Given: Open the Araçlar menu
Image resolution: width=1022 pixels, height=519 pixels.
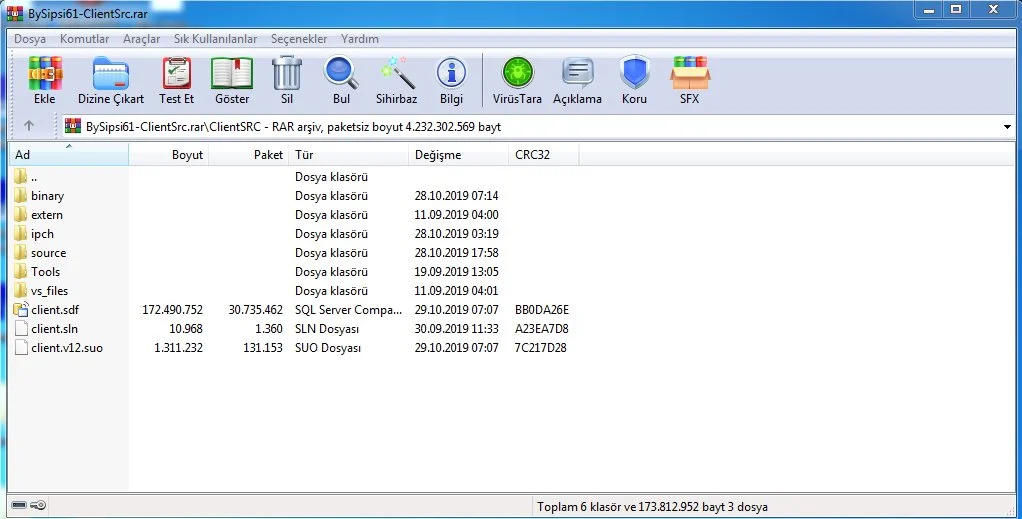Looking at the screenshot, I should click(141, 39).
